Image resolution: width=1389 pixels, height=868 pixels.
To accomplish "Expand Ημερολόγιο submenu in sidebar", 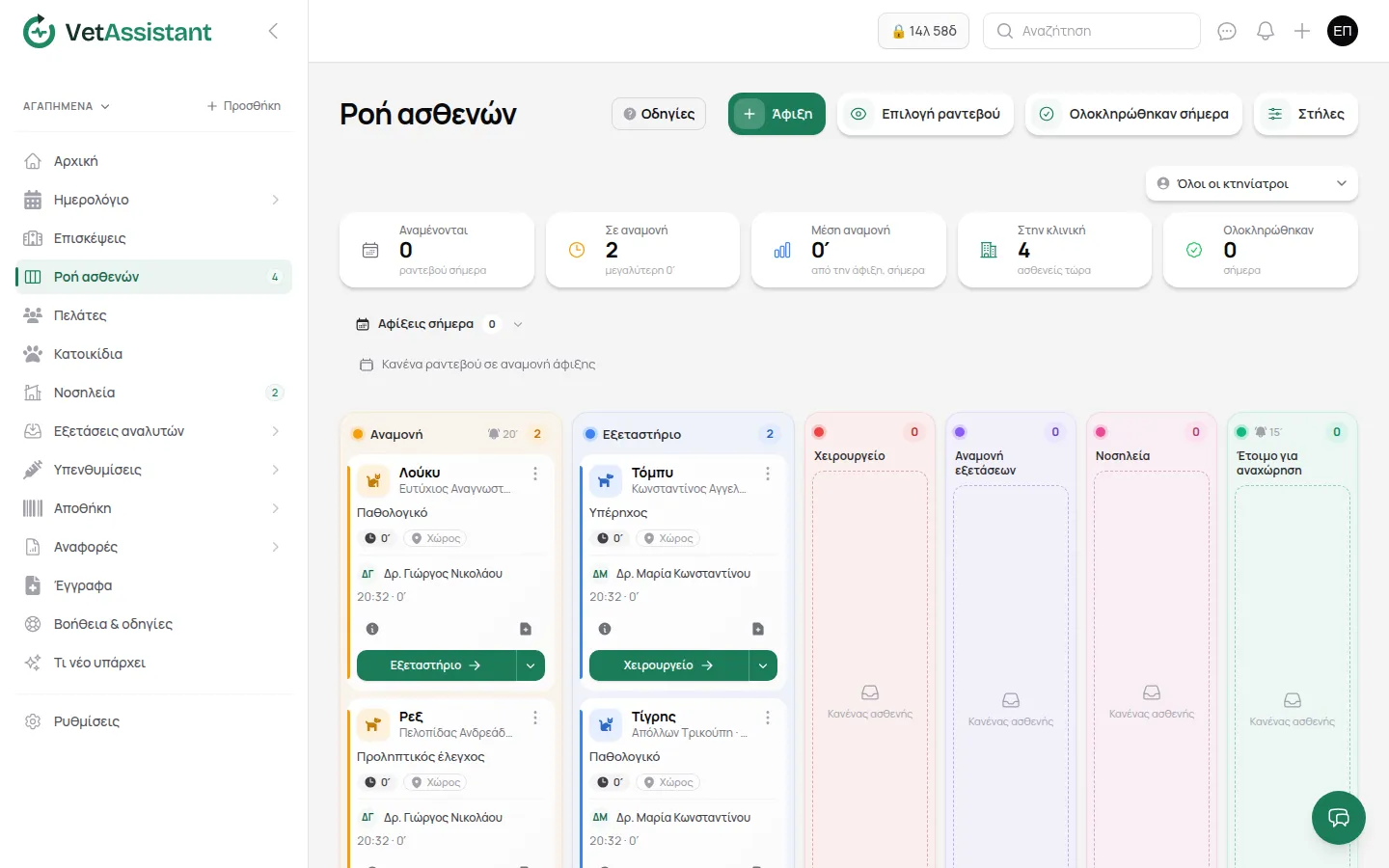I will [275, 200].
